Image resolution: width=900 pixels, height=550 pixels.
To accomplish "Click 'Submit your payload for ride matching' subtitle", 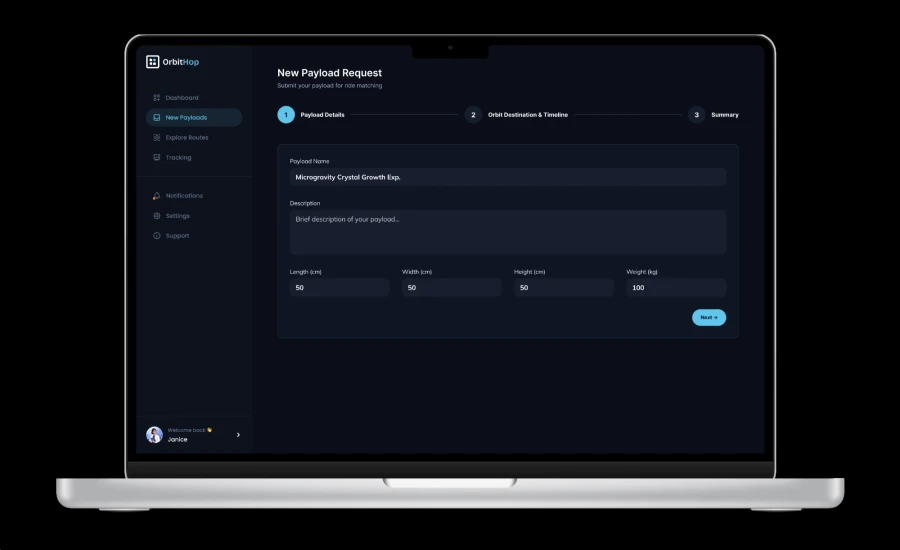I will pyautogui.click(x=329, y=86).
